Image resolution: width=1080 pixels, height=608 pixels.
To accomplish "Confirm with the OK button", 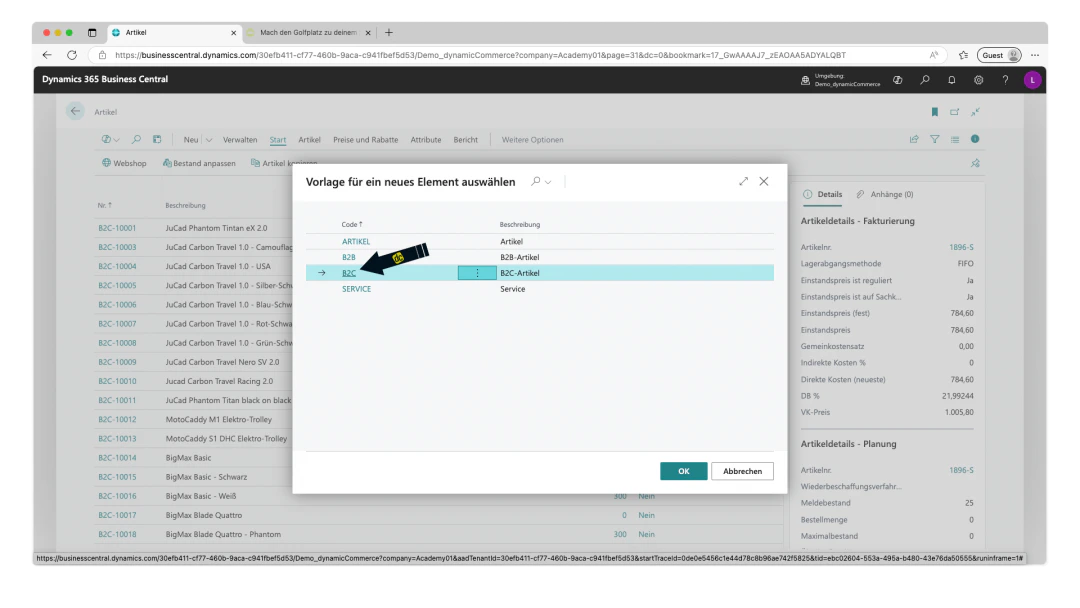I will click(x=683, y=471).
